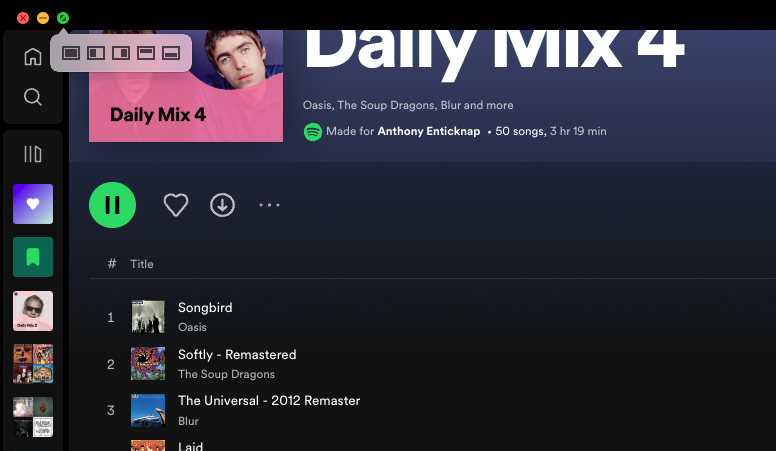Open Anthony Enticknap profile link
The image size is (776, 451).
[429, 131]
